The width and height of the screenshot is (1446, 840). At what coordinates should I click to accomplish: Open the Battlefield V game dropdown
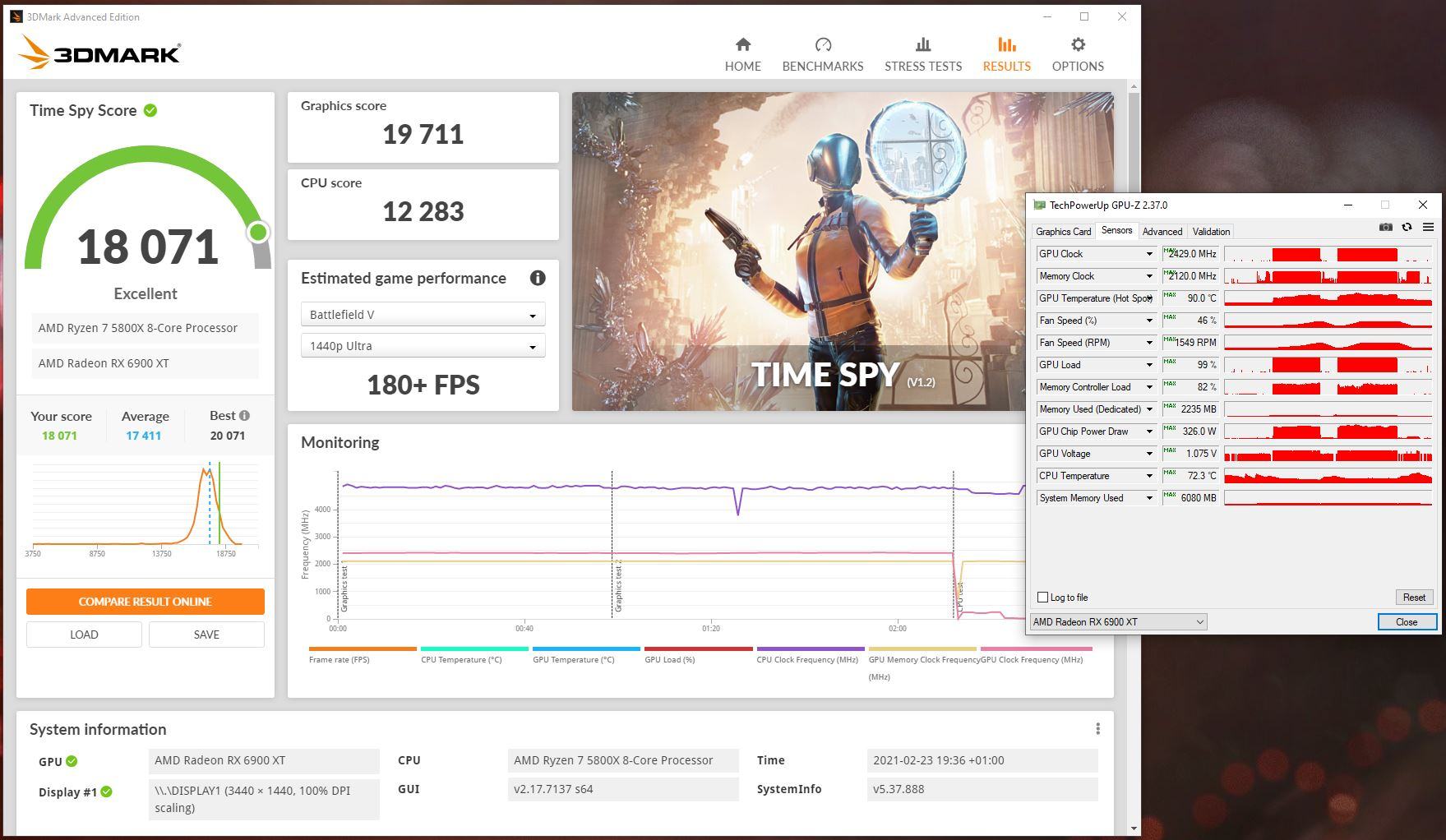[x=423, y=315]
